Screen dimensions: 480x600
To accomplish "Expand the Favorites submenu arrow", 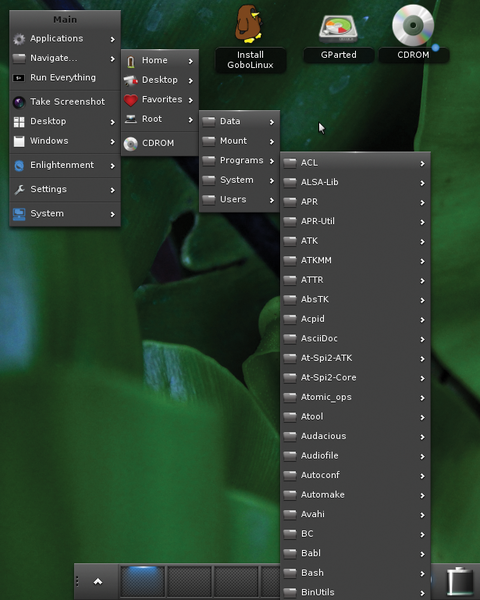I will pos(191,100).
